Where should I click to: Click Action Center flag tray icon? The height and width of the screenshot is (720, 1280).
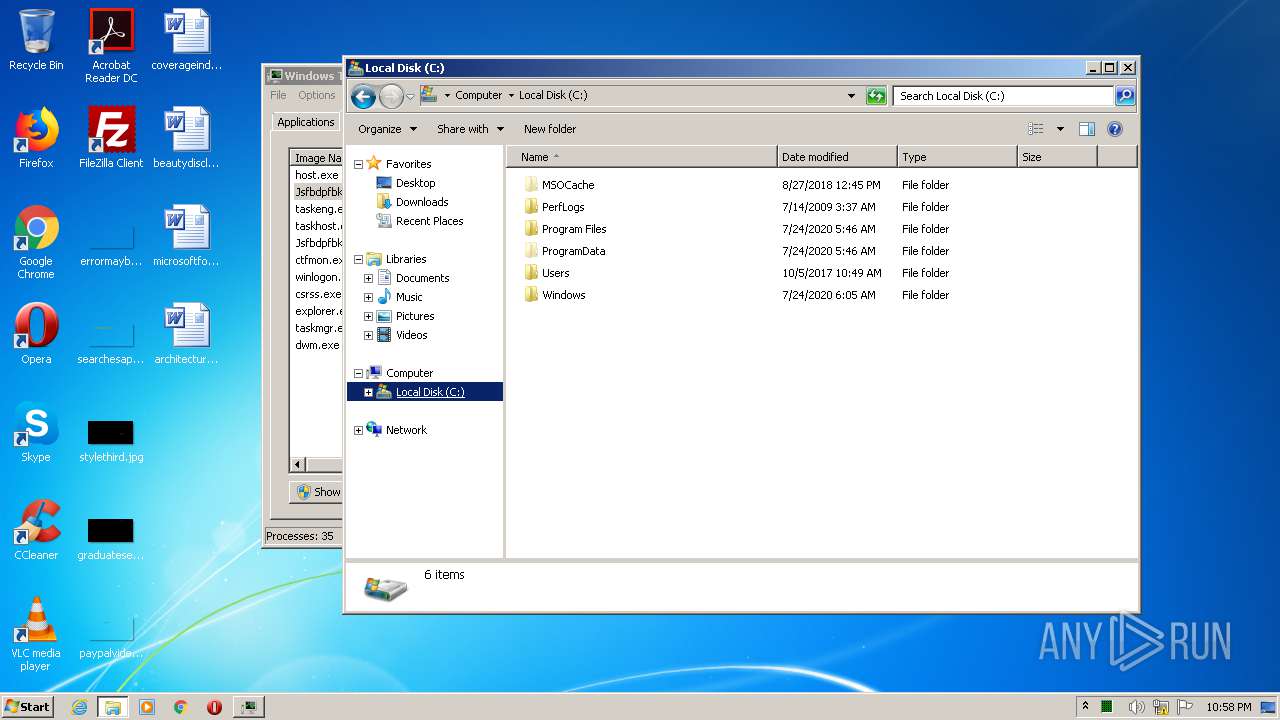click(1185, 707)
